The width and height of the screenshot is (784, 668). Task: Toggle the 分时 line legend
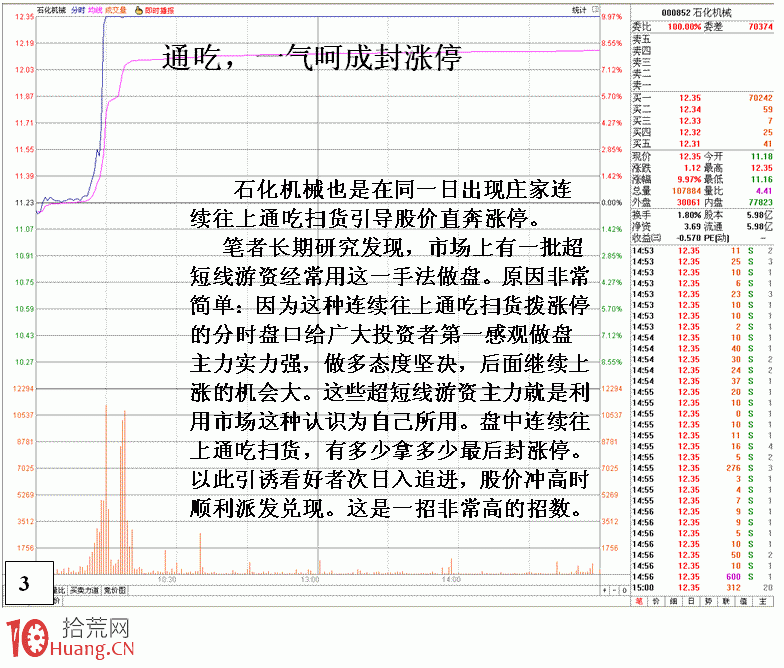click(78, 9)
